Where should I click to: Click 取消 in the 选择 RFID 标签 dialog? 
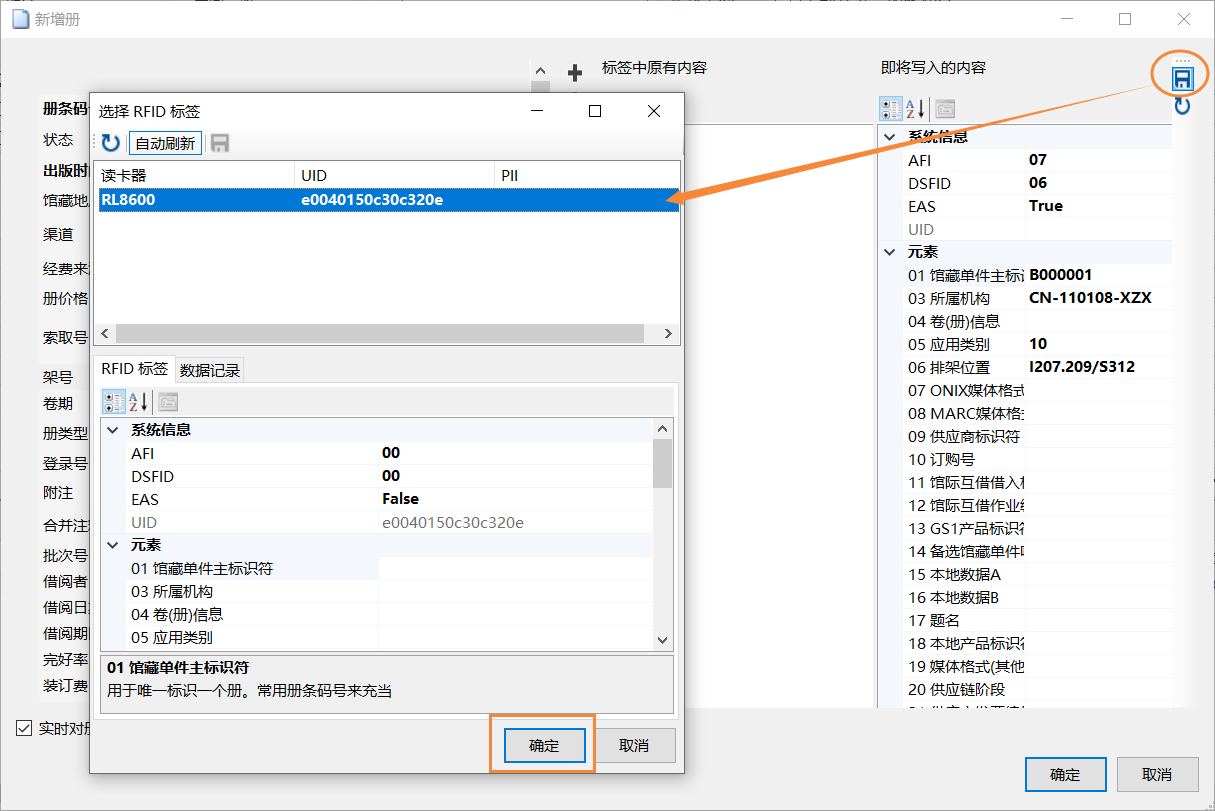[x=634, y=746]
